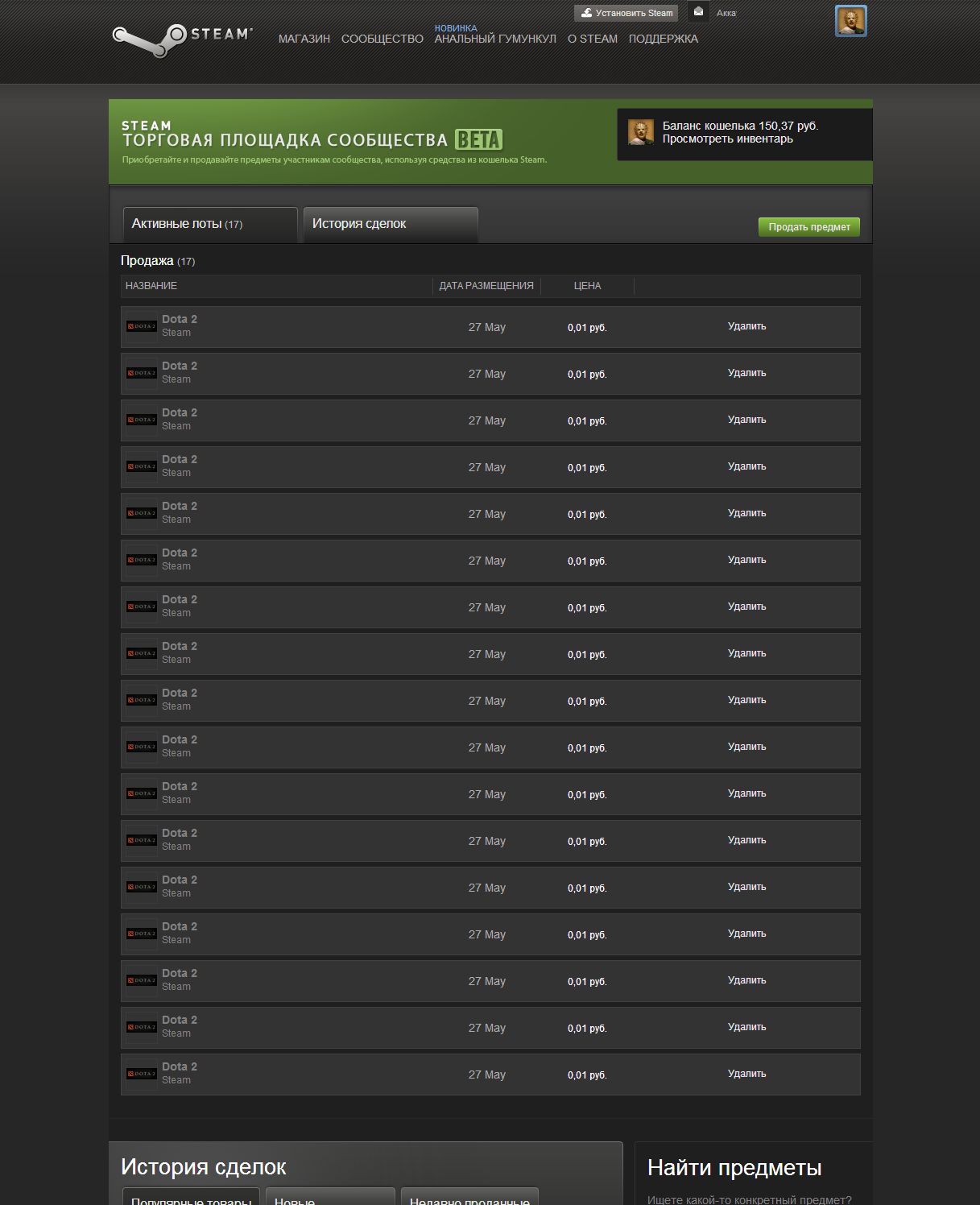Open the ПОДДЕРЖКА menu item
980x1205 pixels.
[x=664, y=38]
